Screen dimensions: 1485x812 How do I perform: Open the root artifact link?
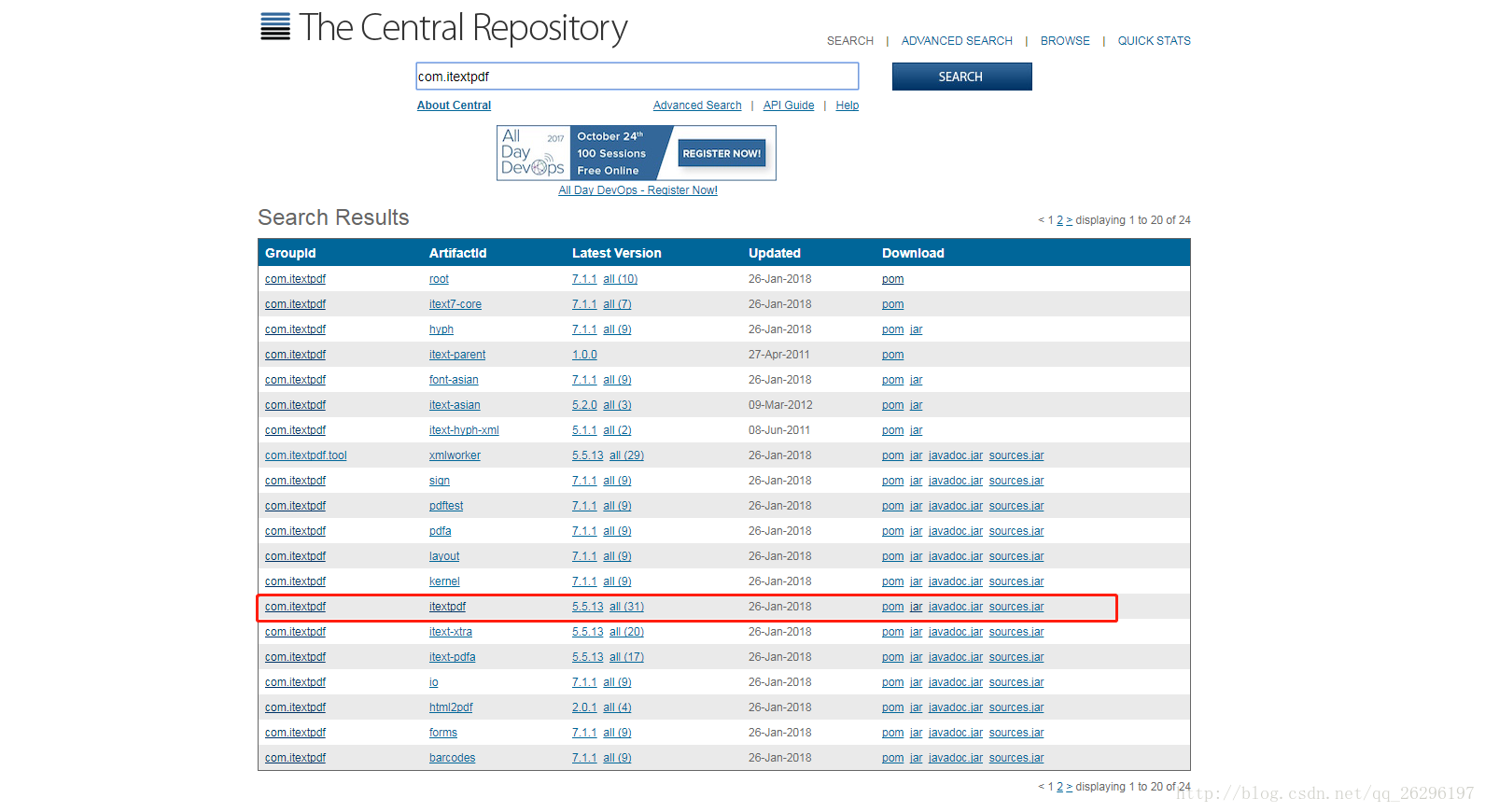(x=439, y=279)
